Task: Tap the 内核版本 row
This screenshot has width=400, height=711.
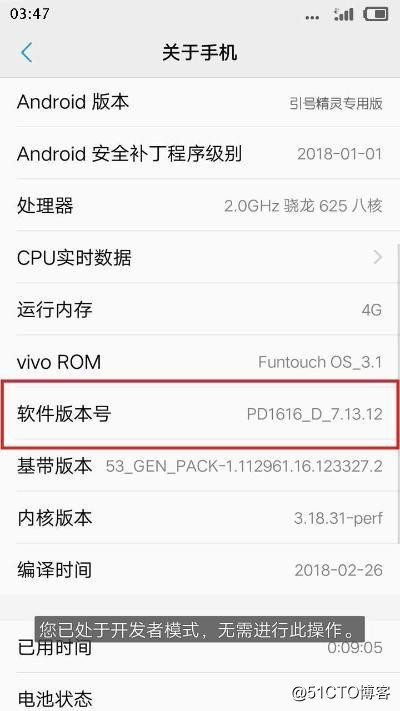Action: [x=200, y=518]
